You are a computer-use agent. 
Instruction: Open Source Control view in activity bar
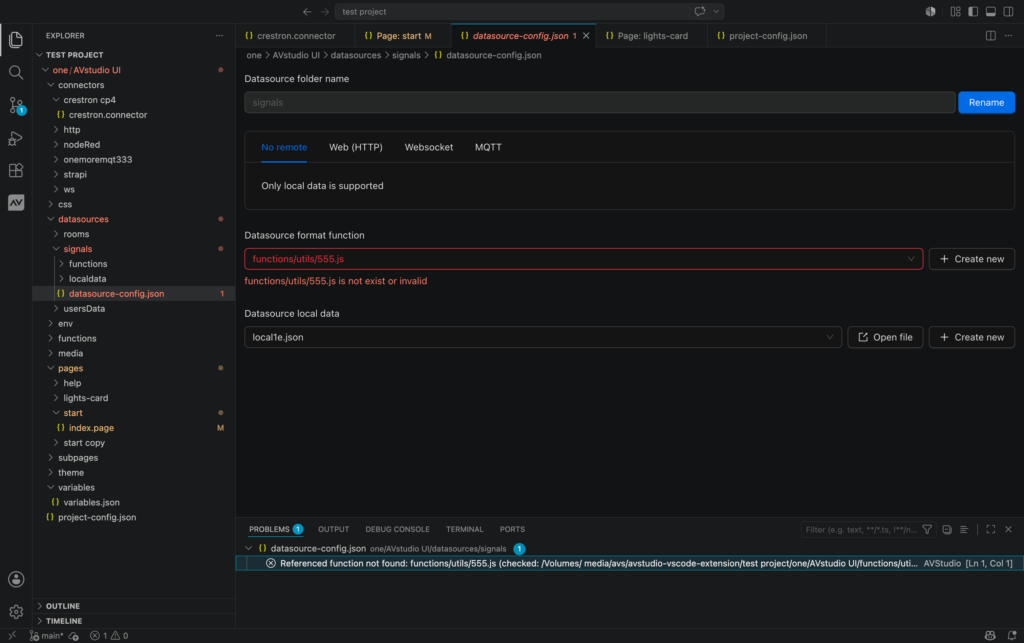16,105
